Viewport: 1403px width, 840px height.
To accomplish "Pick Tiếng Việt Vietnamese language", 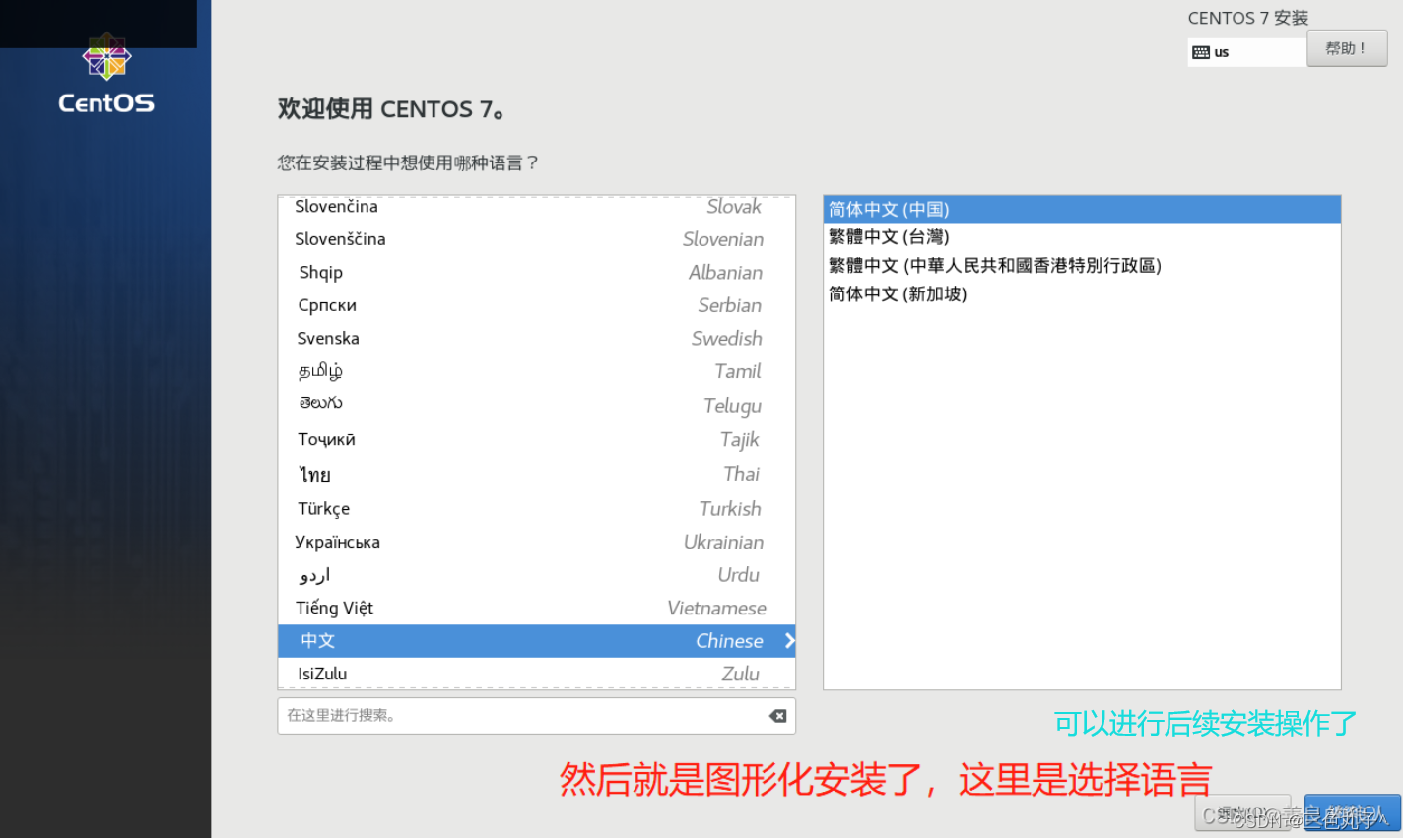I will (x=536, y=609).
